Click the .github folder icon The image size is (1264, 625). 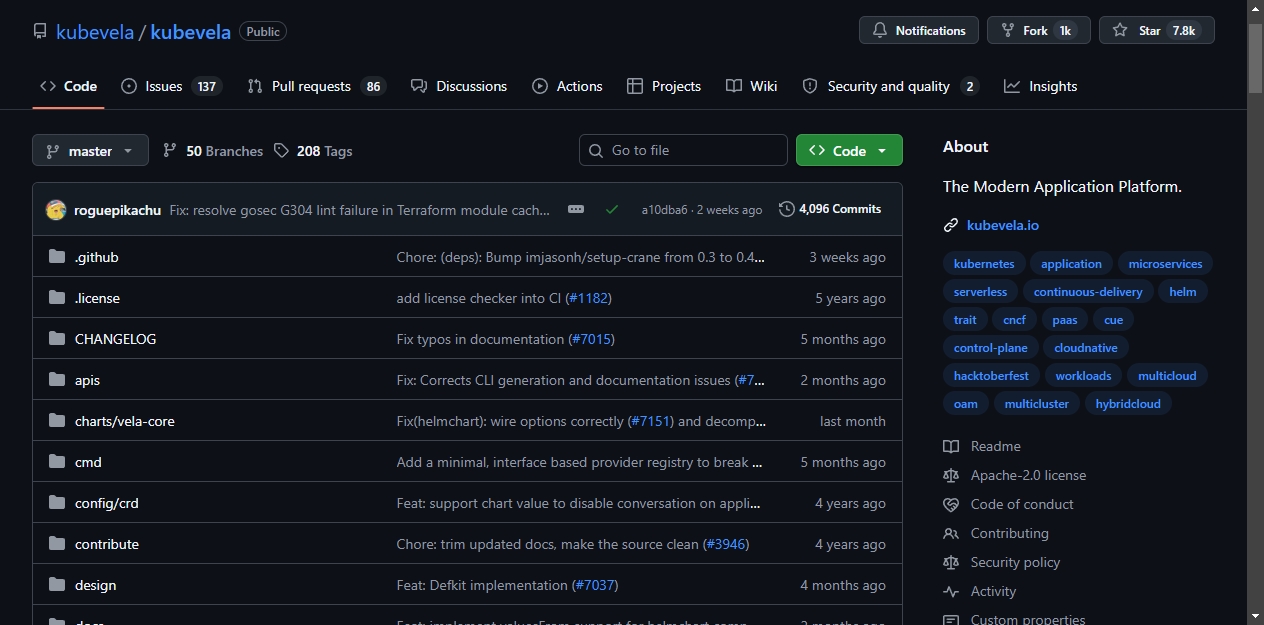pos(57,257)
